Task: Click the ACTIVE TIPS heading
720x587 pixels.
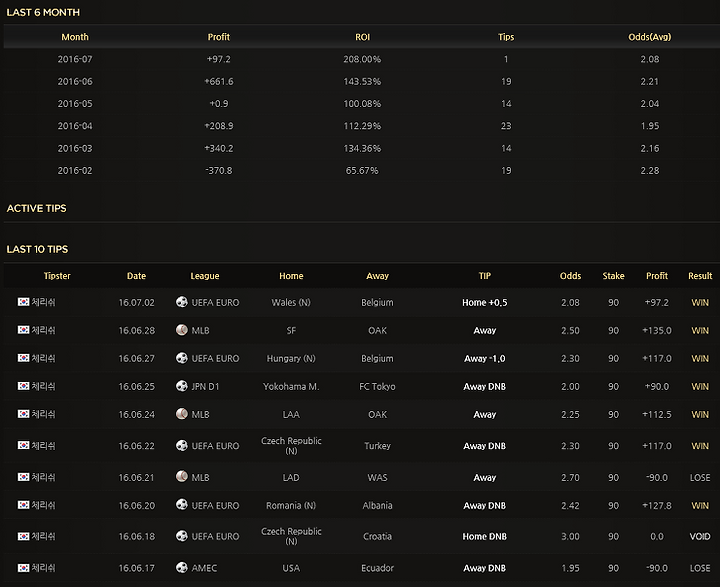Action: click(x=36, y=208)
